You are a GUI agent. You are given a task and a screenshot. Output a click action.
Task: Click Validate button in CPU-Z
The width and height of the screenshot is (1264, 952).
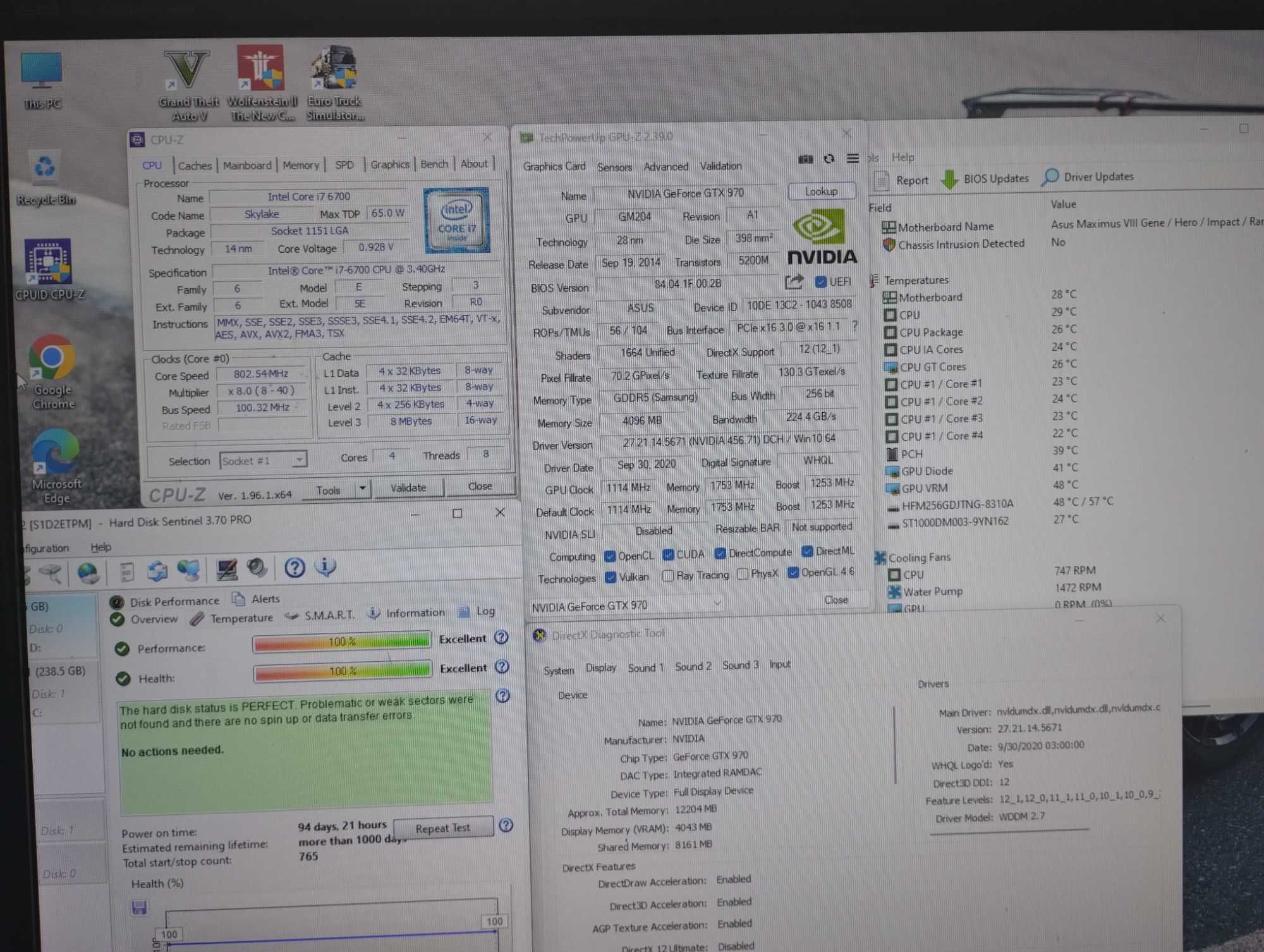click(408, 487)
